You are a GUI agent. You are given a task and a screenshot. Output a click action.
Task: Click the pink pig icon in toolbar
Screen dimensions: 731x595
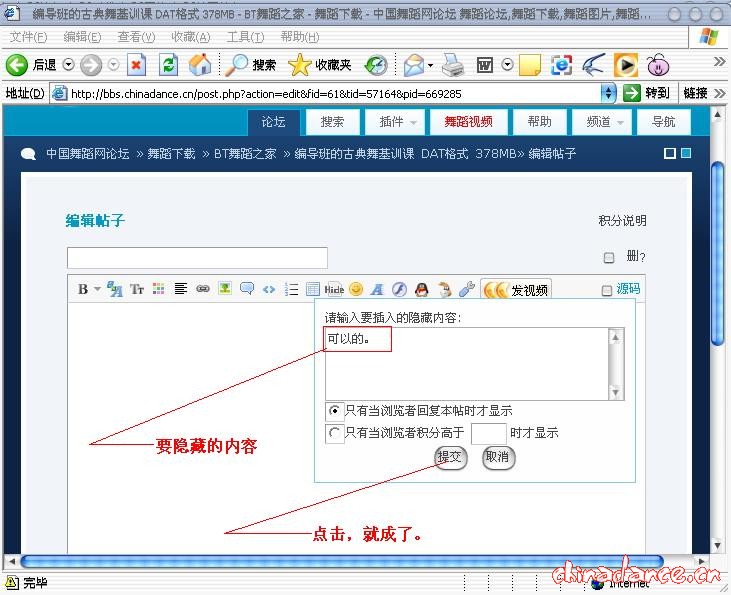[x=658, y=65]
